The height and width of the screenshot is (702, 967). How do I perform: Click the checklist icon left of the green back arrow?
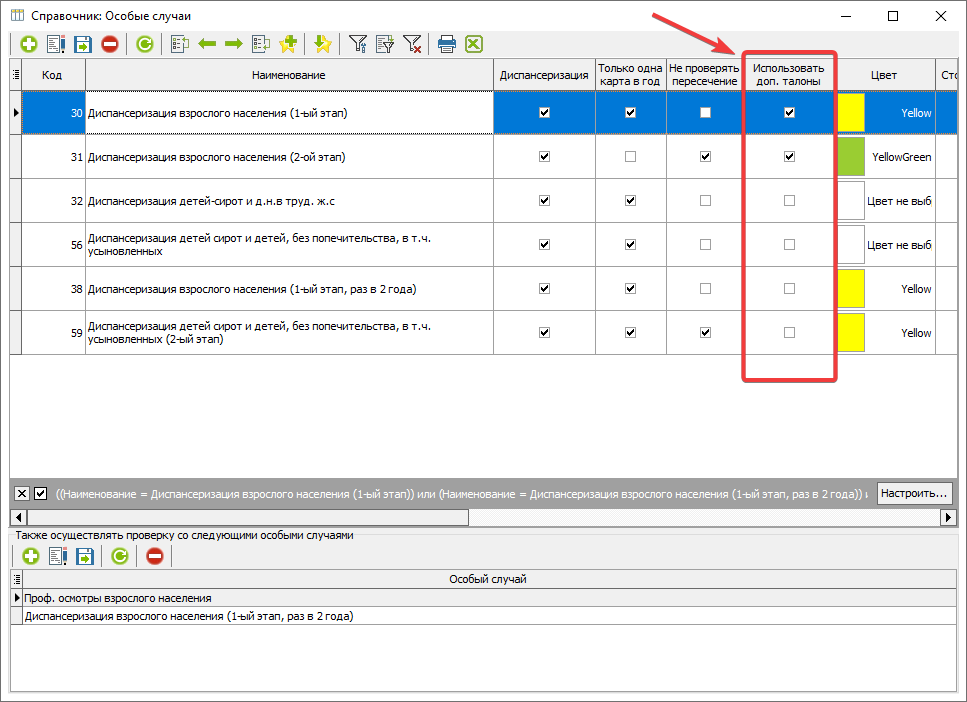pos(179,44)
